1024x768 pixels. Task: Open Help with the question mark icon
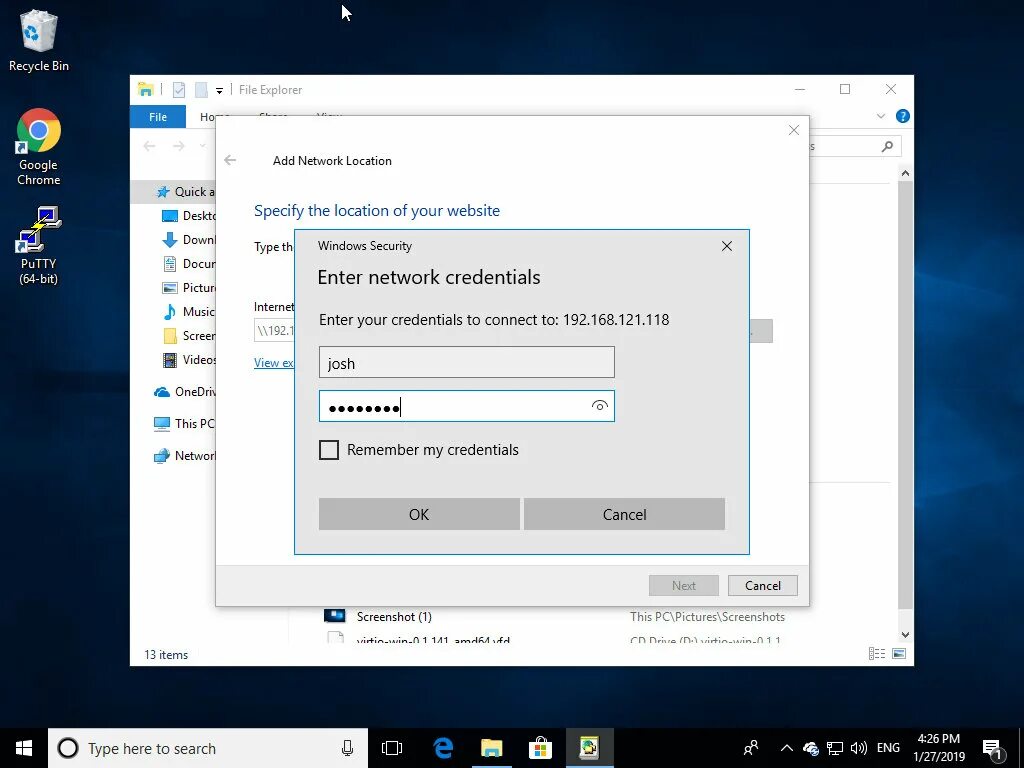pos(902,116)
